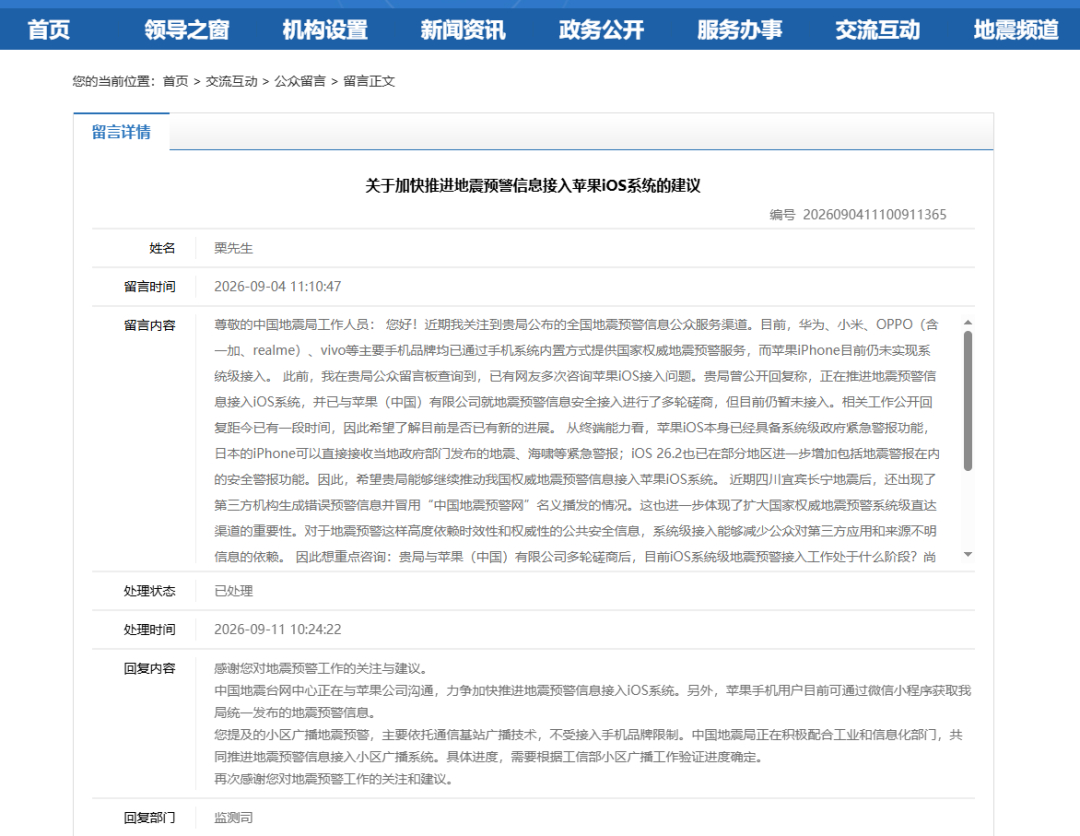
Task: Select 新闻资讯 in the top navigation
Action: point(463,30)
